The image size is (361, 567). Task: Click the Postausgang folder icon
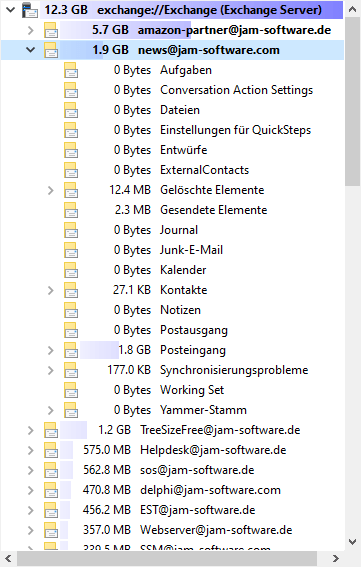pyautogui.click(x=71, y=330)
